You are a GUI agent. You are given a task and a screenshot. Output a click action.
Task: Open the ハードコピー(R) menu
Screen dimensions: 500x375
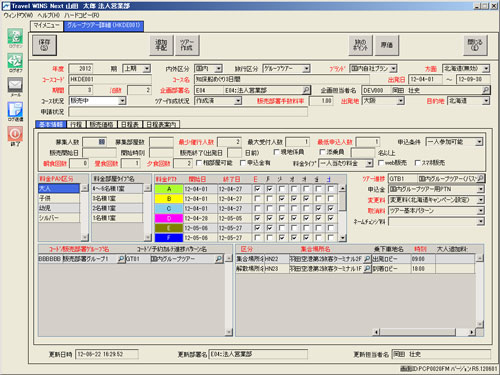81,15
